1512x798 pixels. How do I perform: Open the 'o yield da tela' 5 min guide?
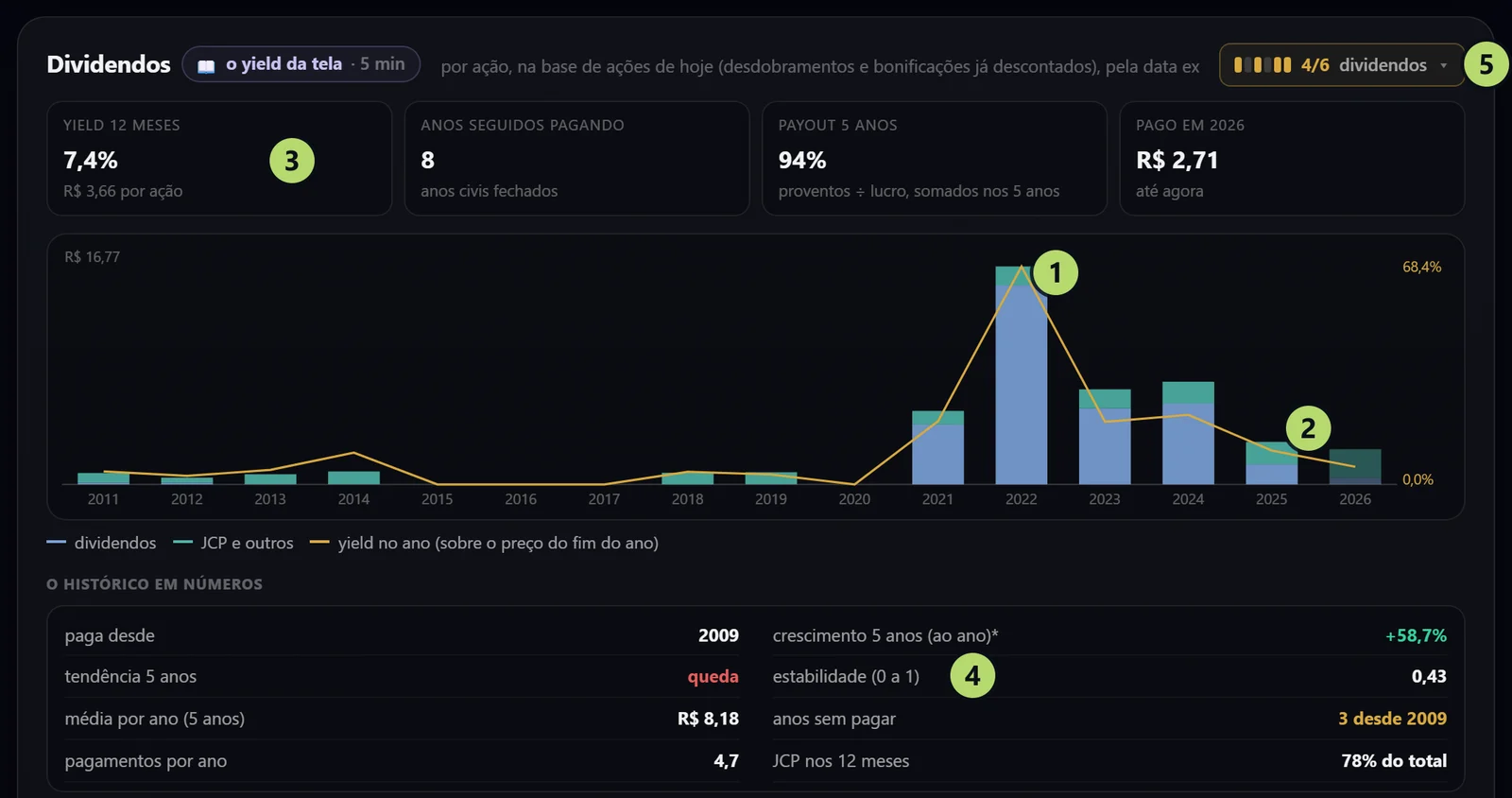click(301, 64)
